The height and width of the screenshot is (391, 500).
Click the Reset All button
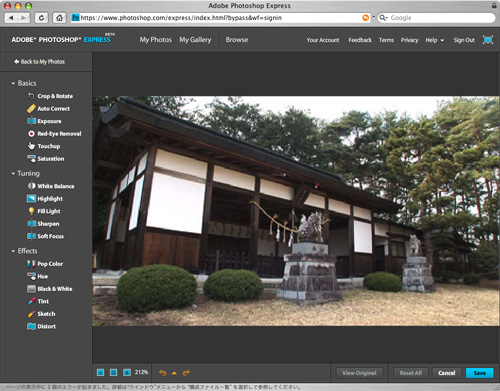click(x=411, y=373)
